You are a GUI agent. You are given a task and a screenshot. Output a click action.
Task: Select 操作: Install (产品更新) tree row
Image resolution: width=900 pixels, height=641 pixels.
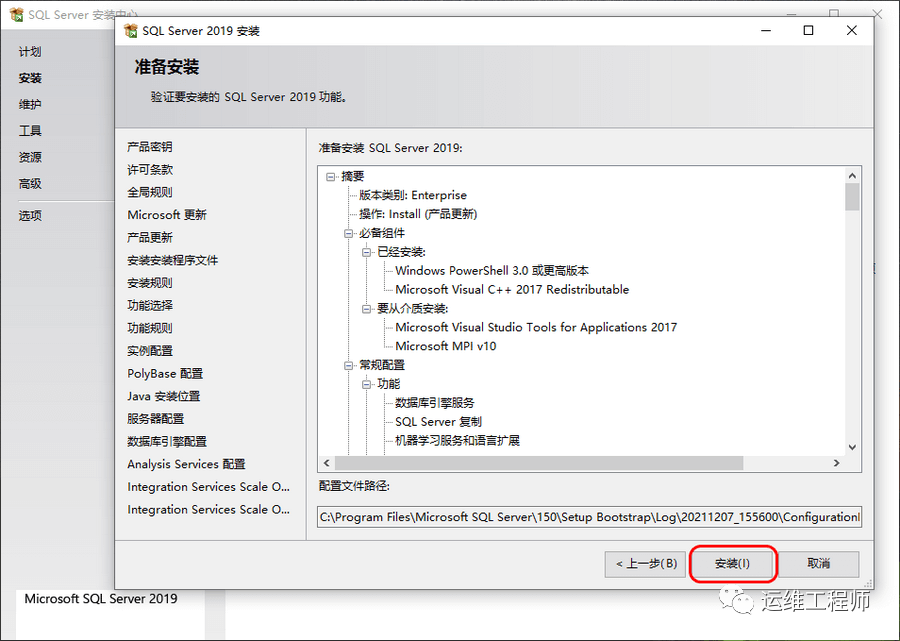[418, 215]
